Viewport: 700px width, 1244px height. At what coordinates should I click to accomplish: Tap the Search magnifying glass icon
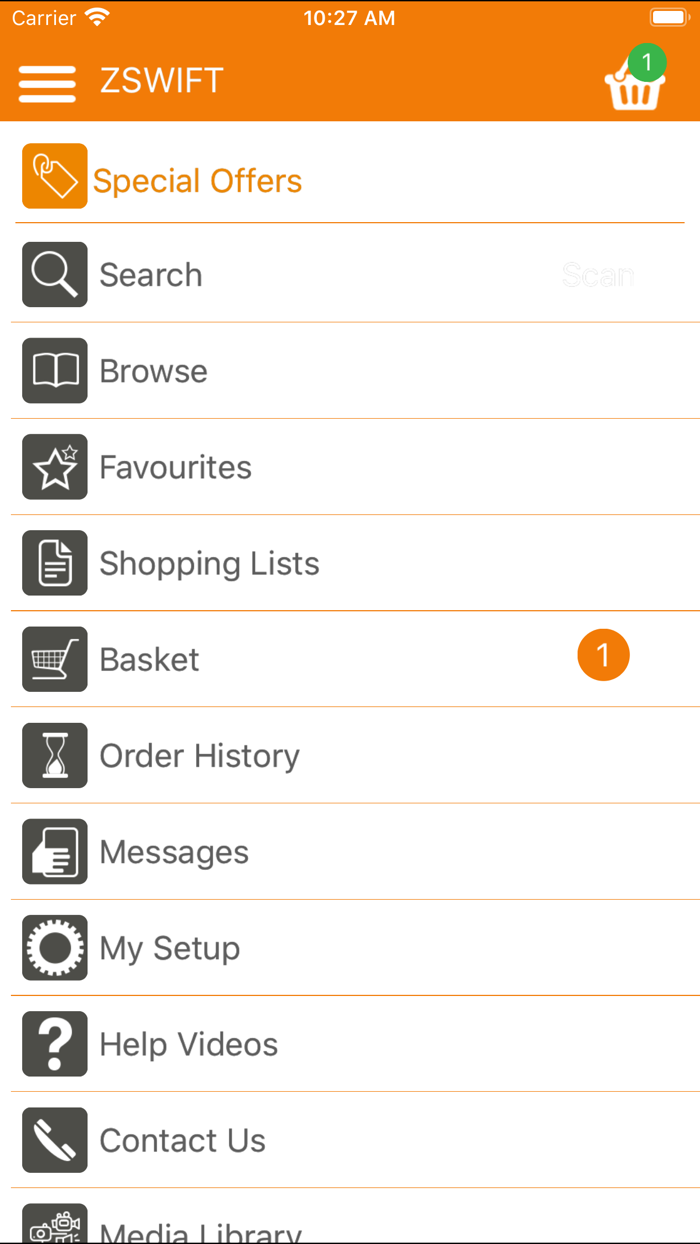(55, 274)
